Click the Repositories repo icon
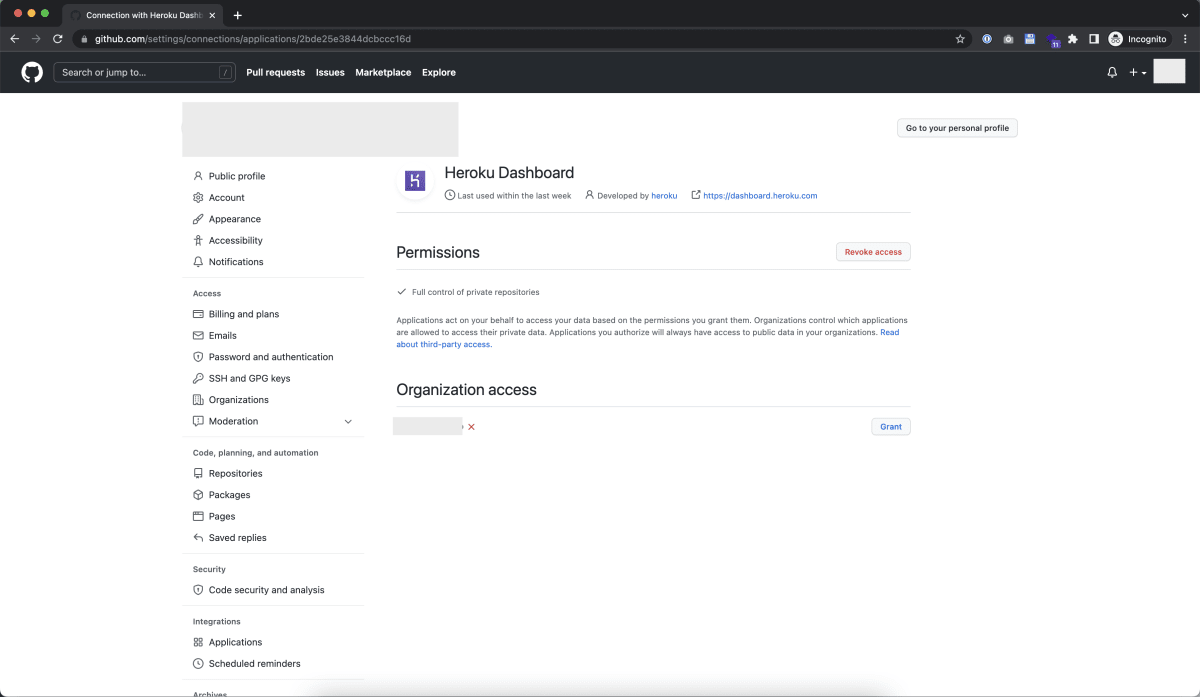The height and width of the screenshot is (697, 1200). tap(198, 474)
